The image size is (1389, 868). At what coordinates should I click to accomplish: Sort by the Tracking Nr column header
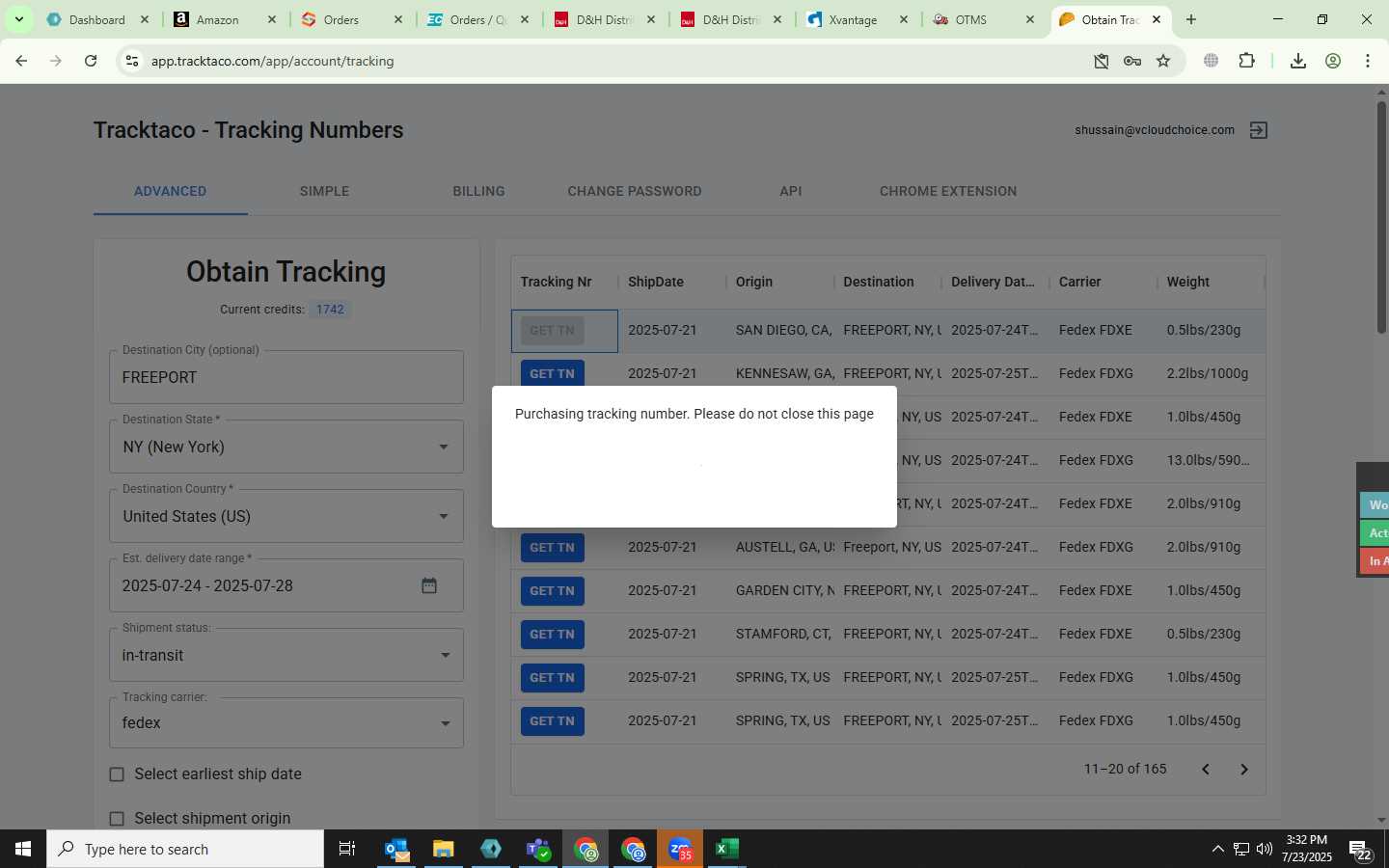(556, 282)
